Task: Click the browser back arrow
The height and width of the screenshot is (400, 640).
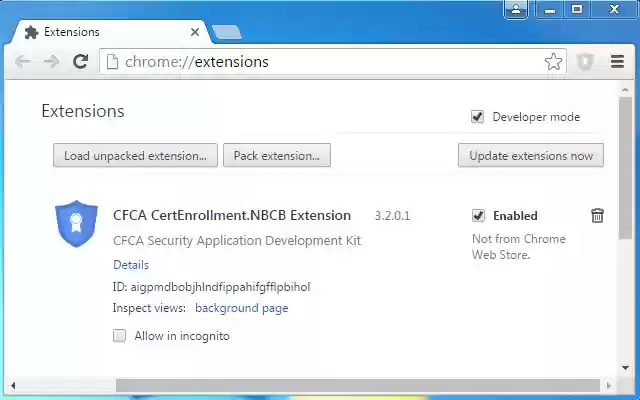Action: click(x=22, y=62)
